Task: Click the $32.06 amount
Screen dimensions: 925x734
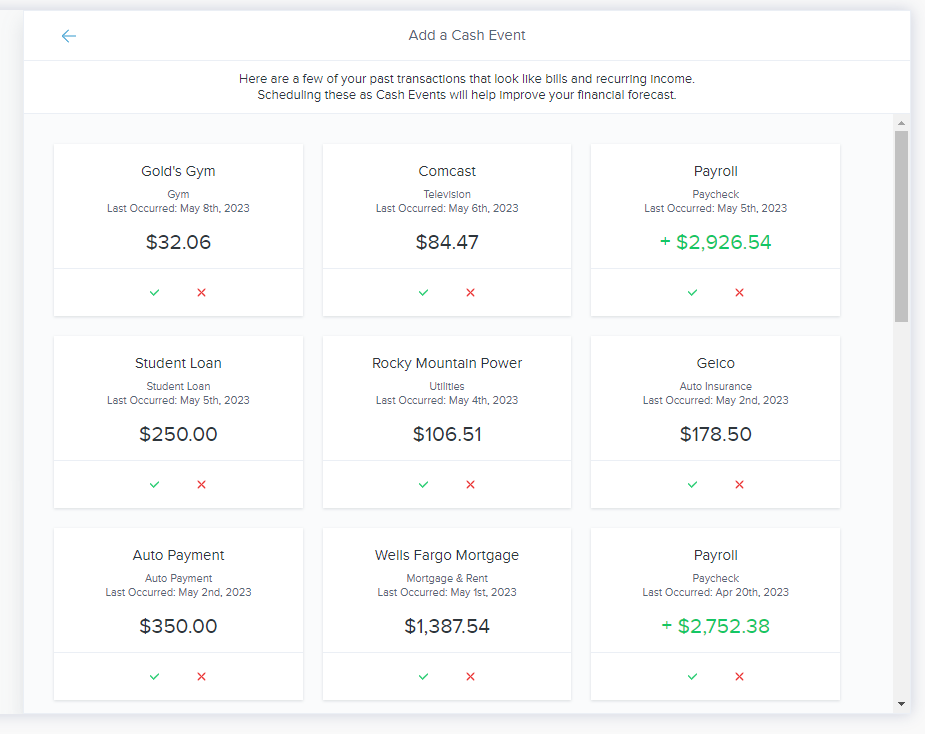Action: 178,242
